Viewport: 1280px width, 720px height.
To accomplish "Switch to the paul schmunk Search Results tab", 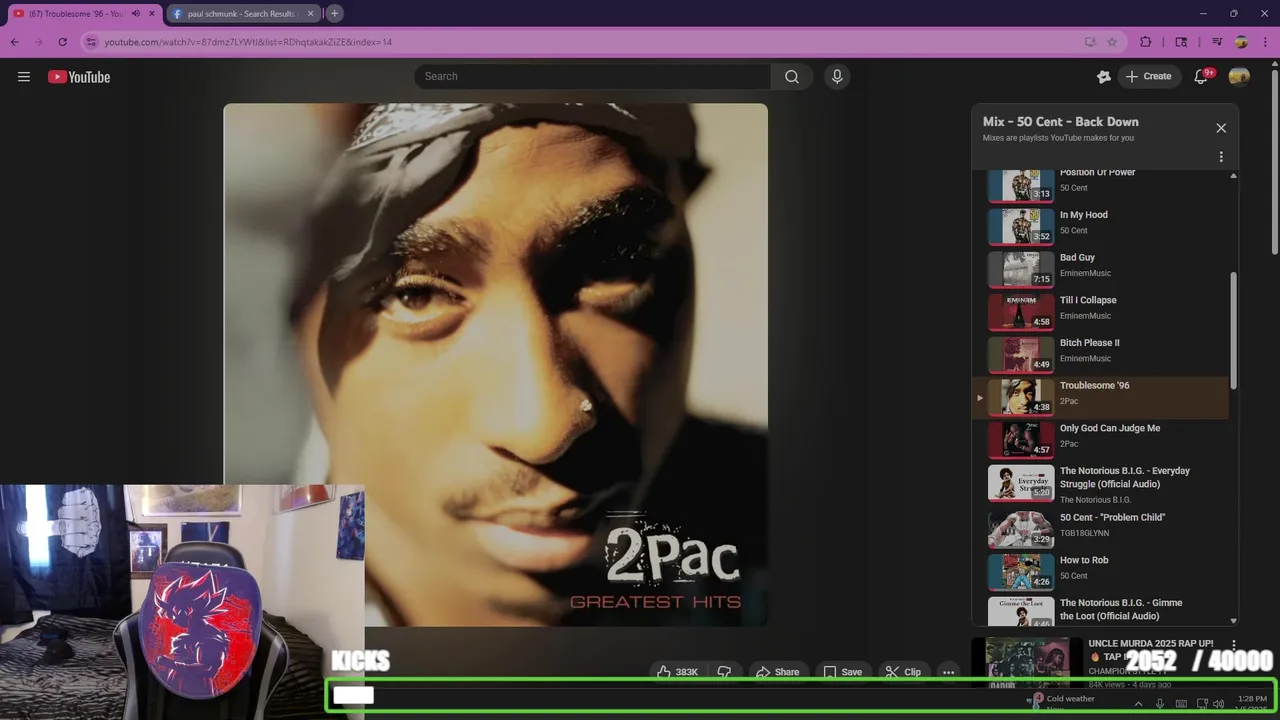I will (241, 14).
